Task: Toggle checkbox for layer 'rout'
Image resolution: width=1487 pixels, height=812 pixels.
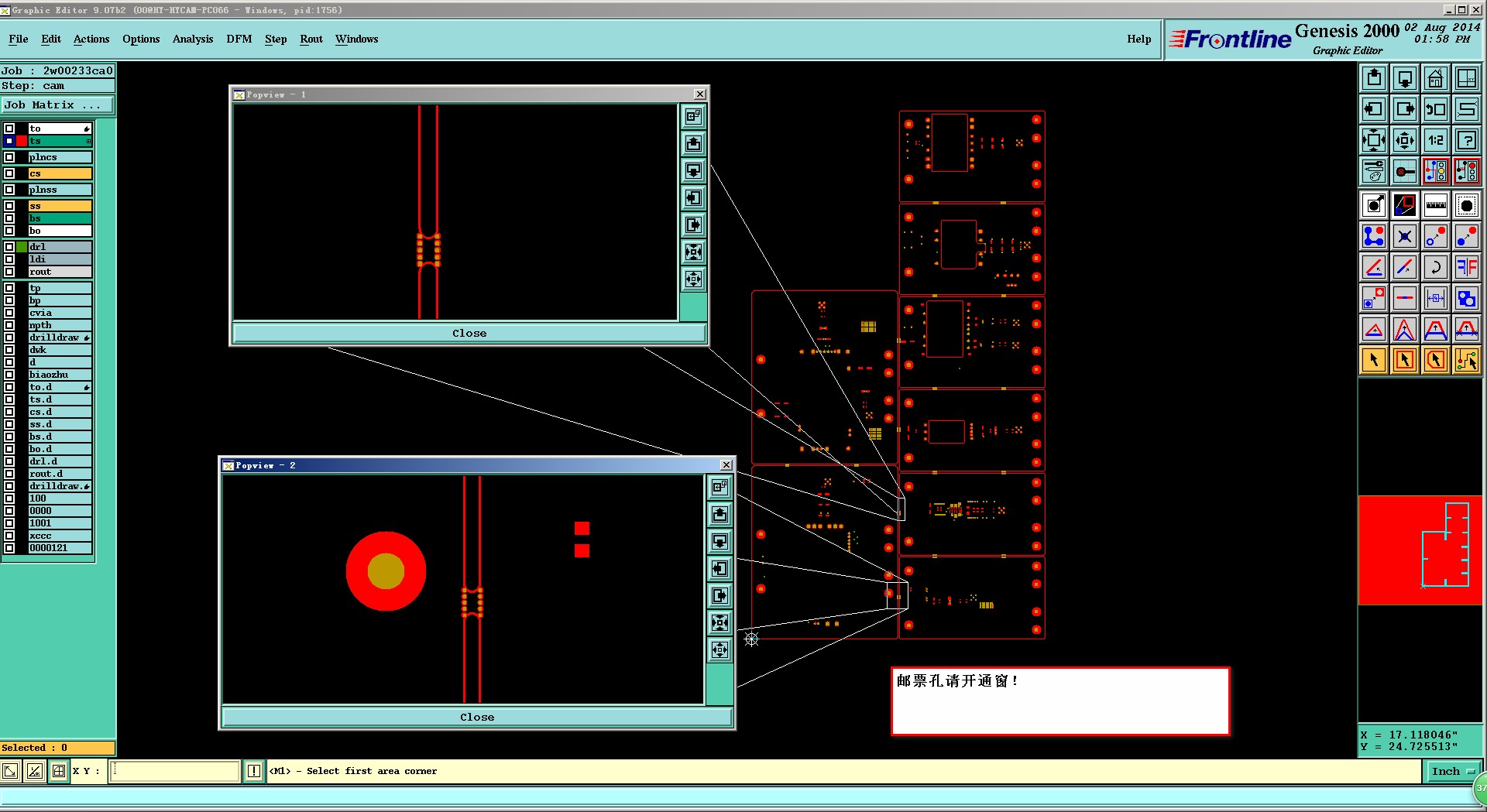Action: coord(9,272)
